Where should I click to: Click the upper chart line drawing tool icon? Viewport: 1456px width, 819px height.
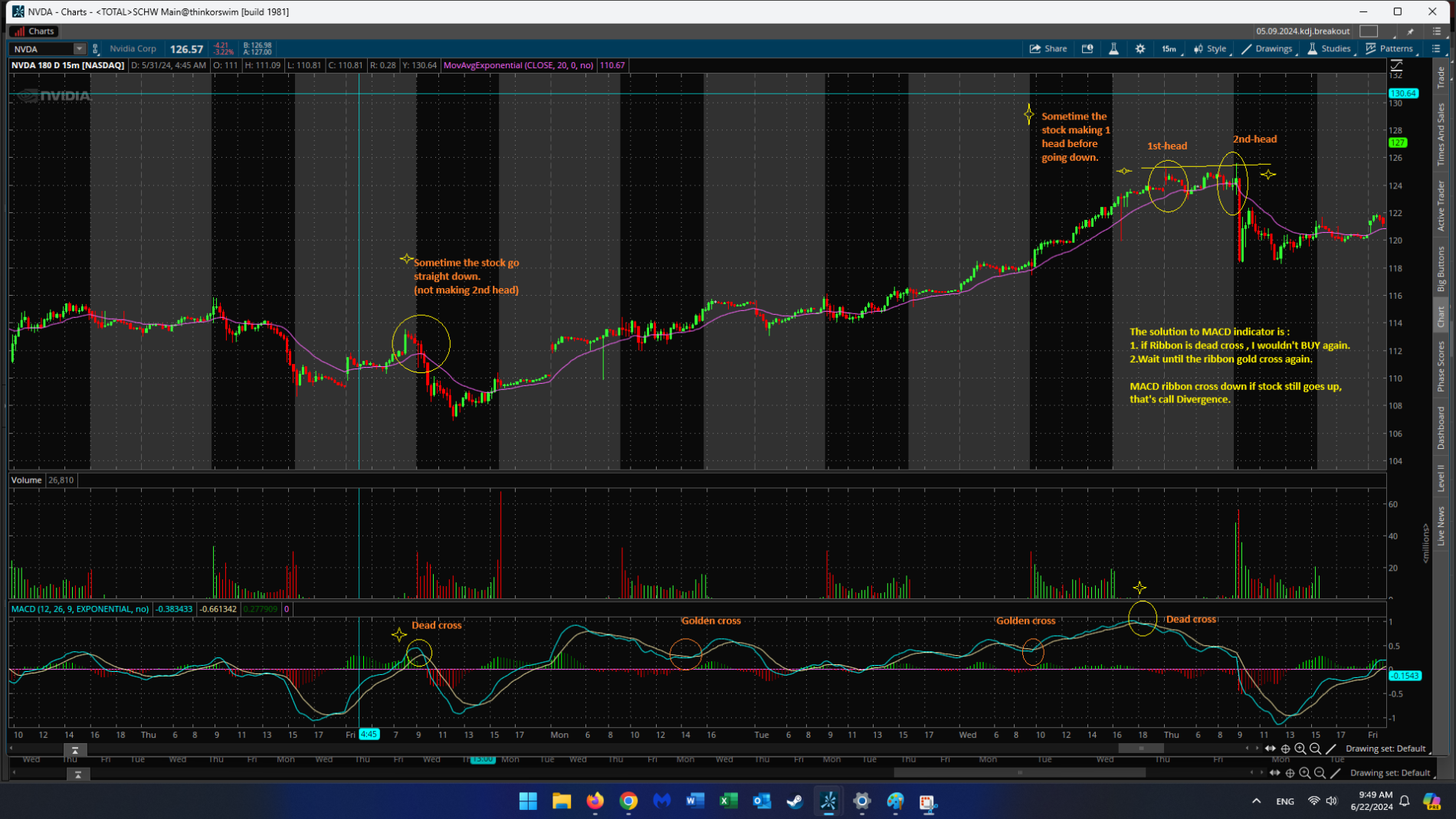[1331, 749]
